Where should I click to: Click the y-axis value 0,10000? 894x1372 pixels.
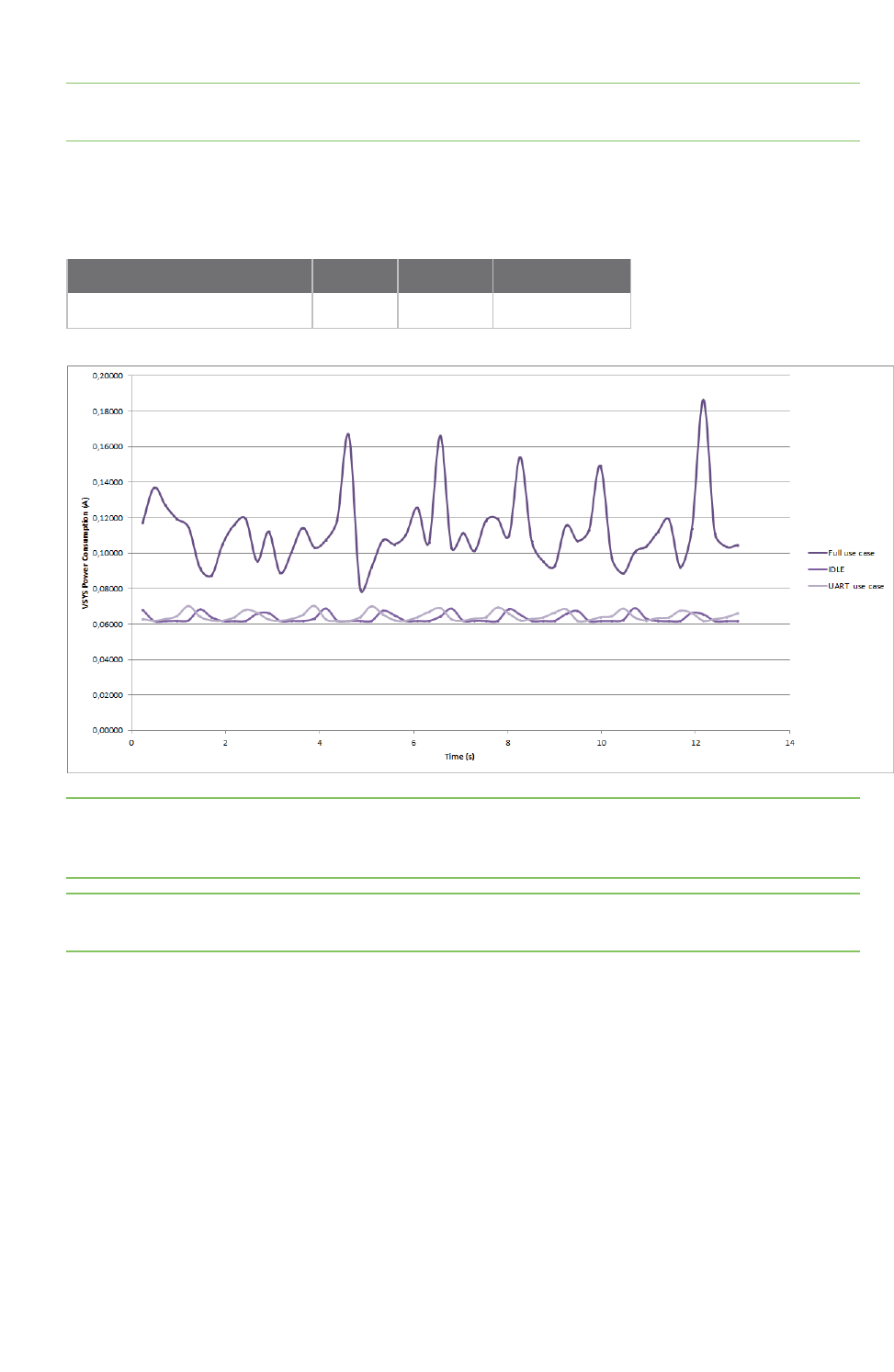click(108, 553)
